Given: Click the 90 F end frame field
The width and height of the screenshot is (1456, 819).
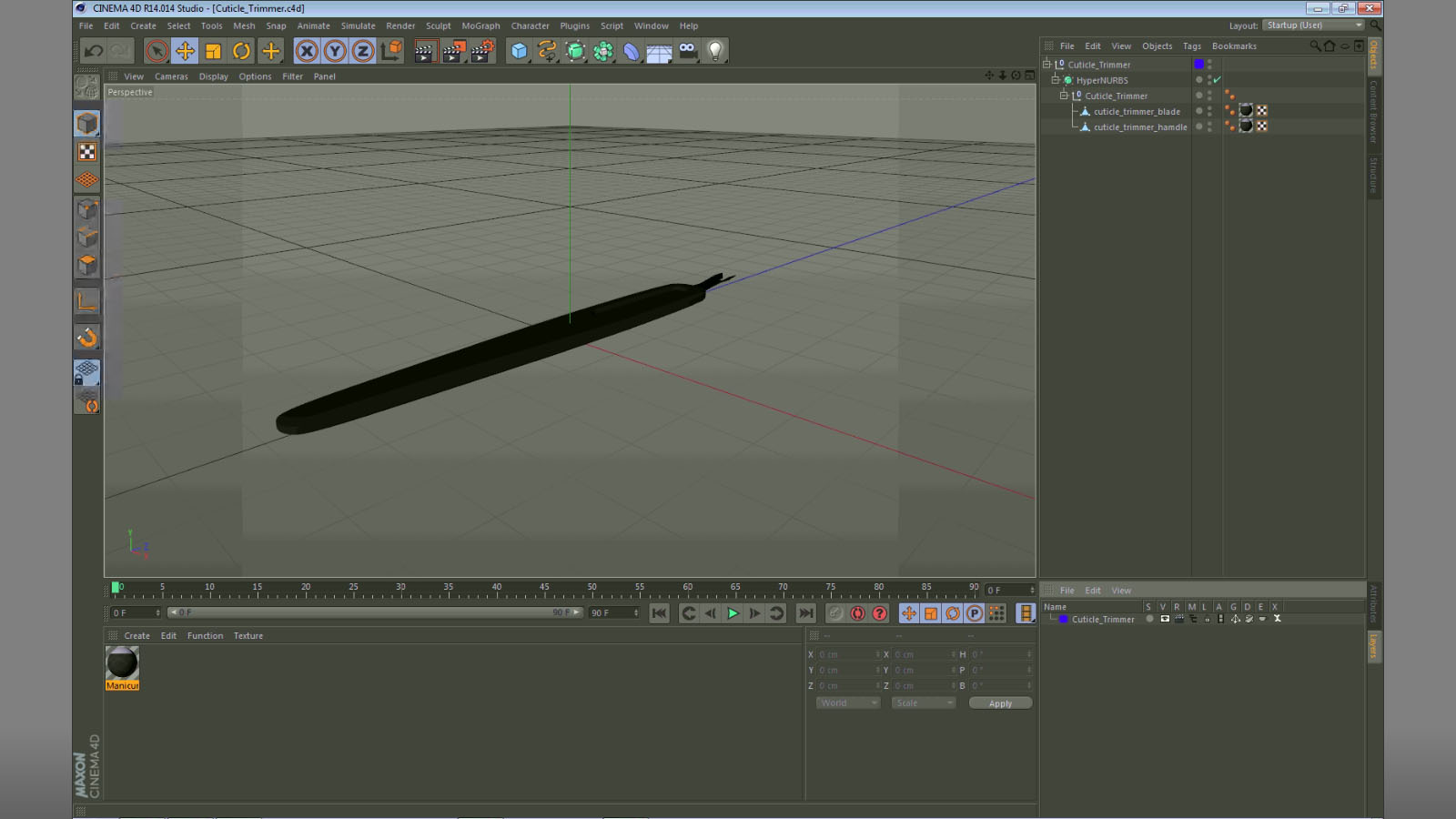Looking at the screenshot, I should 615,613.
